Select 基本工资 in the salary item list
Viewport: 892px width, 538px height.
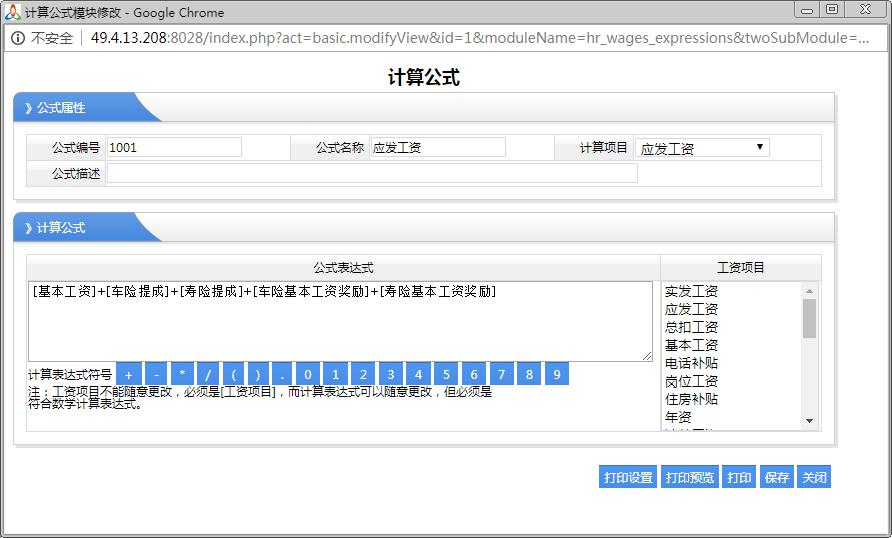coord(691,345)
